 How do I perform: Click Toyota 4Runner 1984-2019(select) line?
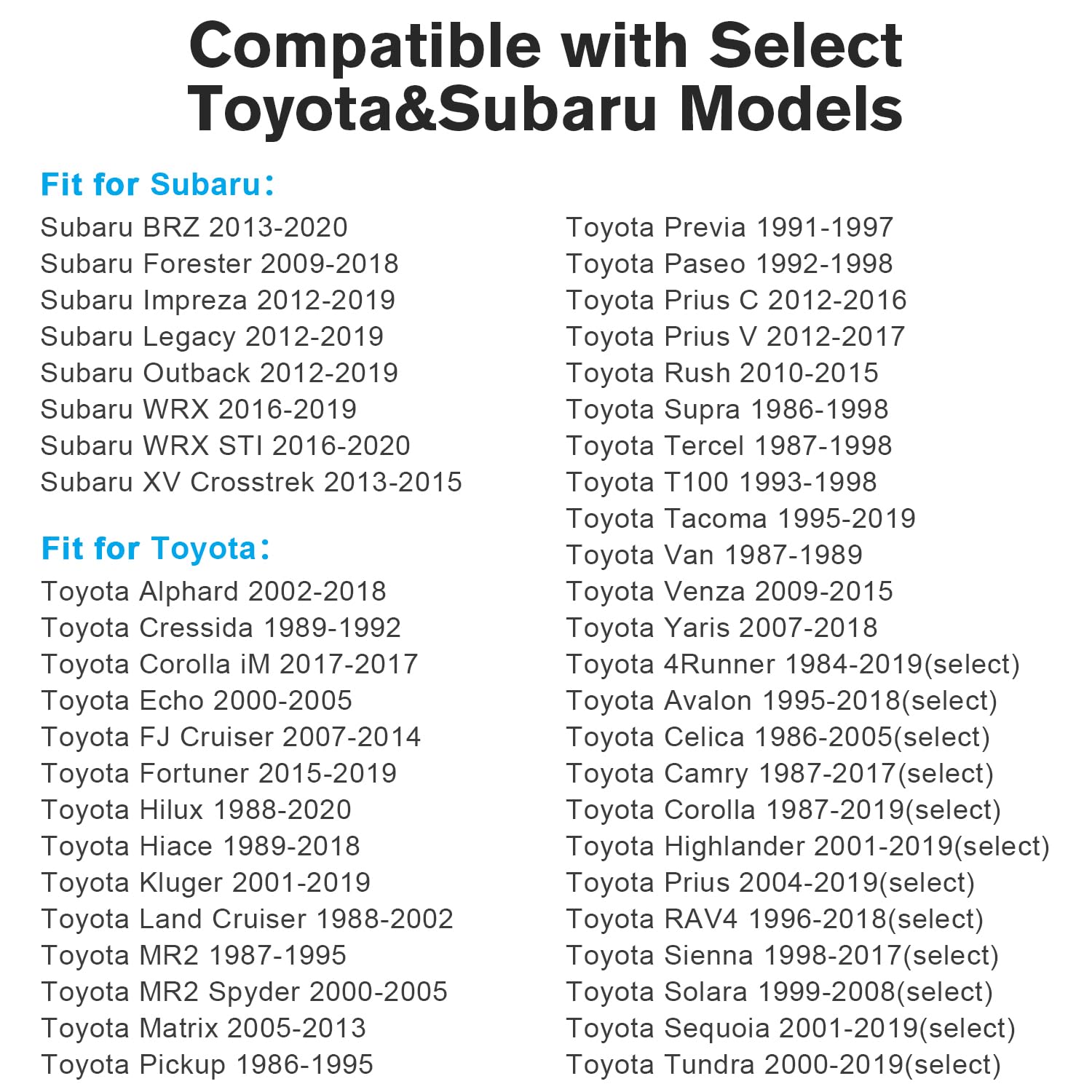(x=794, y=665)
